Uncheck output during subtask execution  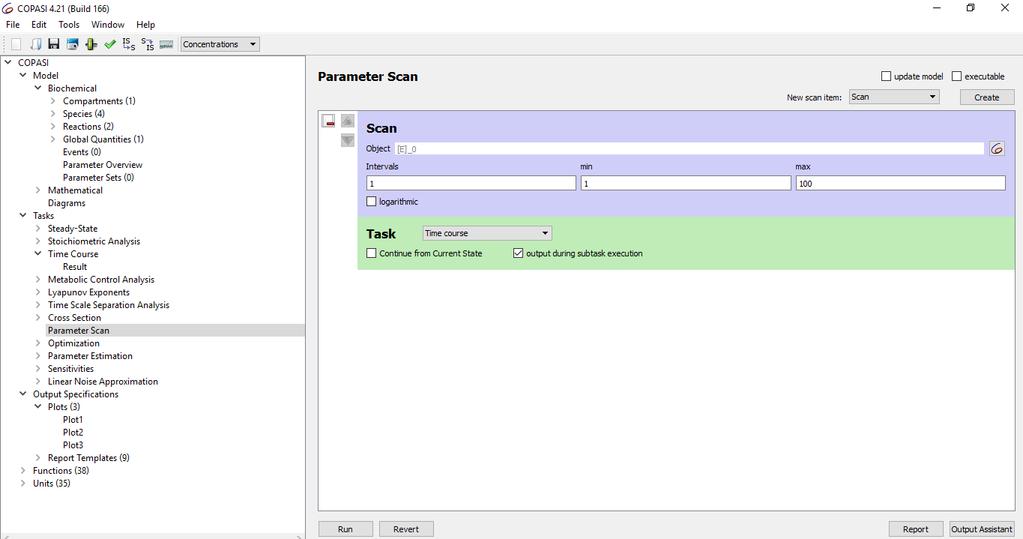click(x=518, y=253)
